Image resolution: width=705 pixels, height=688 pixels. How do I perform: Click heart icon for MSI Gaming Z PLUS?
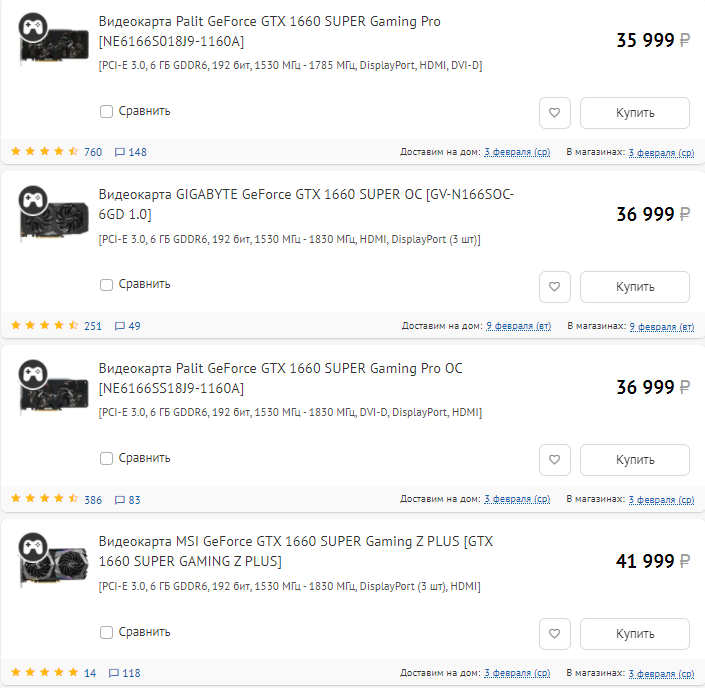point(555,634)
